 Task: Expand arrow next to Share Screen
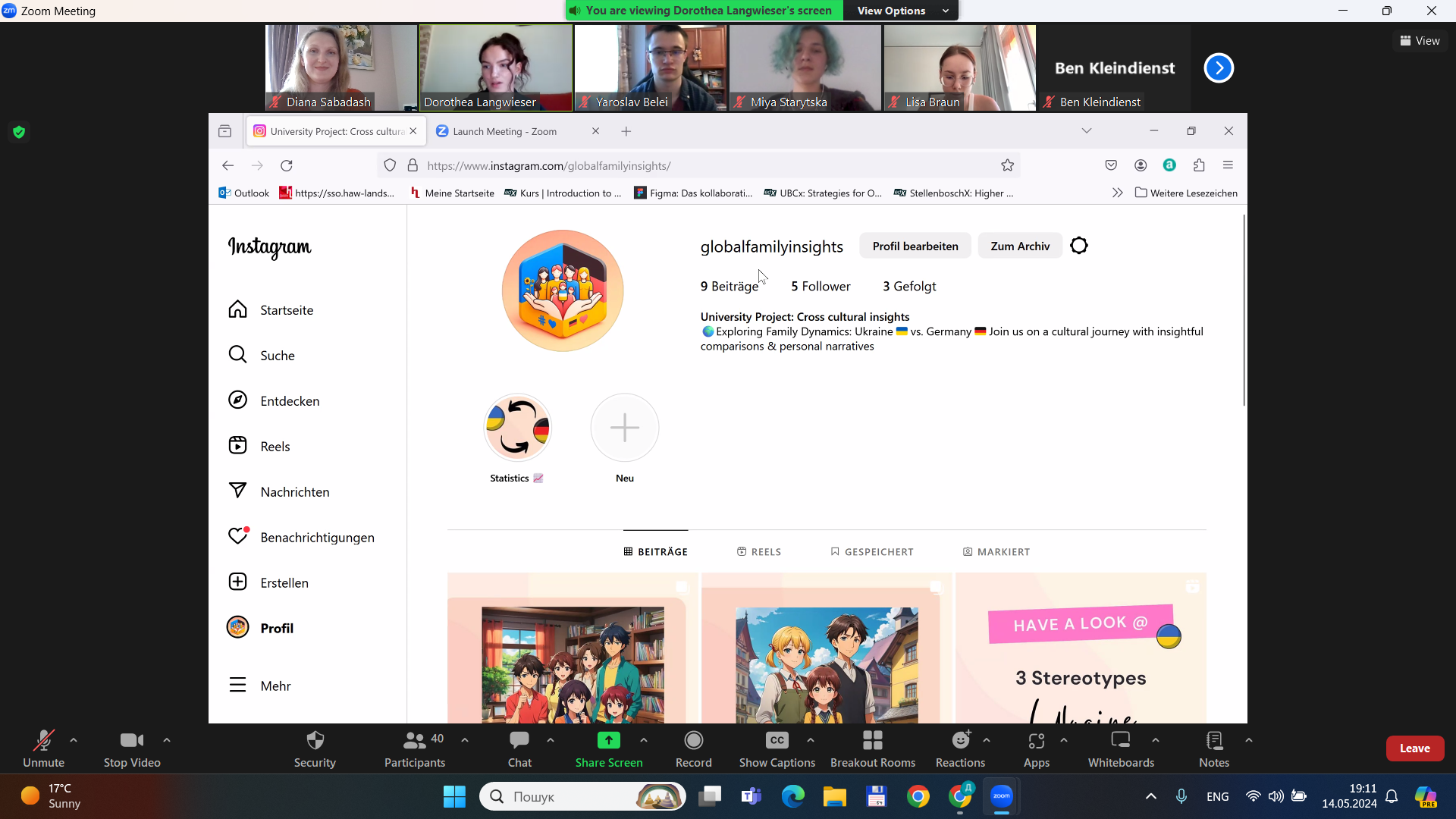(644, 740)
